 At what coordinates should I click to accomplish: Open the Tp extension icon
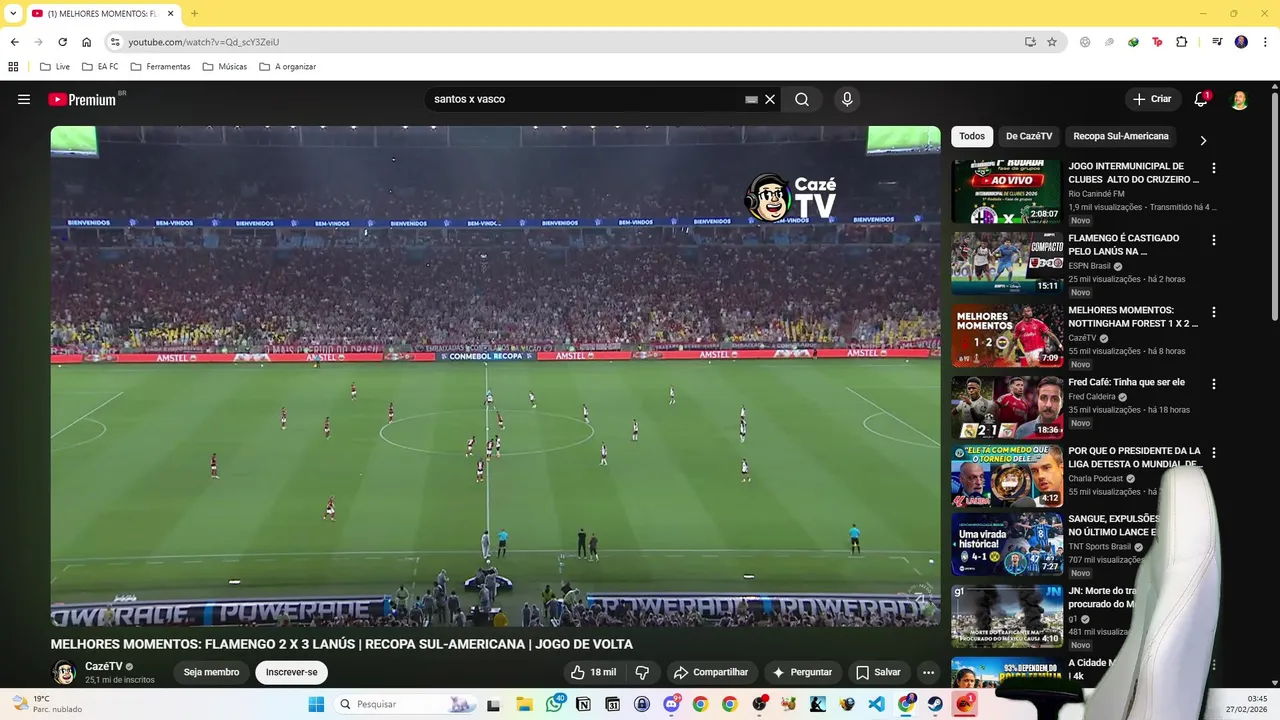click(x=1157, y=42)
